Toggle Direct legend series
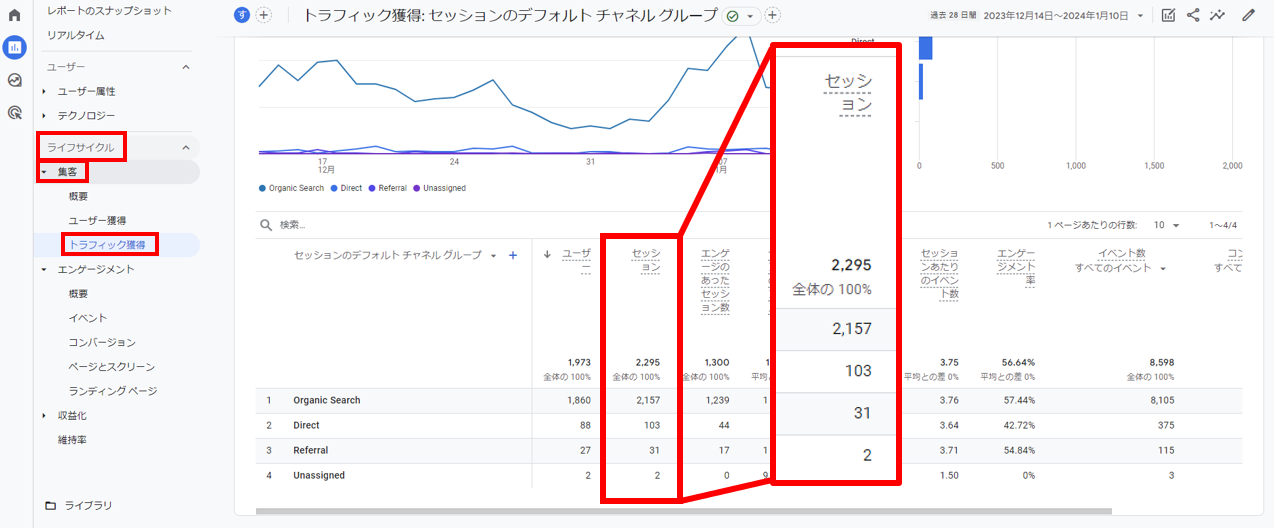 coord(346,188)
